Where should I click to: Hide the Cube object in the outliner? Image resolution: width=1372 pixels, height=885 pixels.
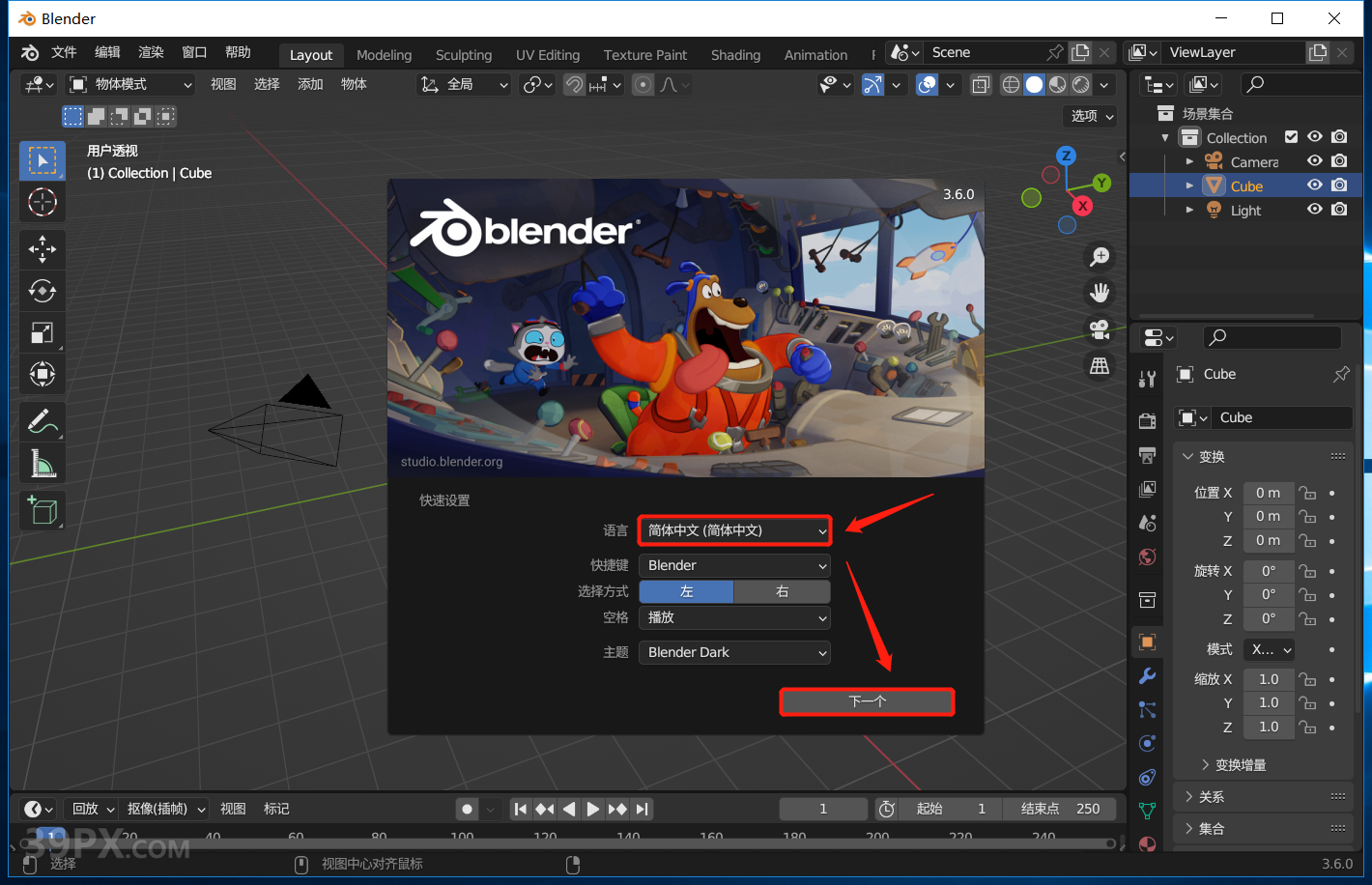point(1314,185)
